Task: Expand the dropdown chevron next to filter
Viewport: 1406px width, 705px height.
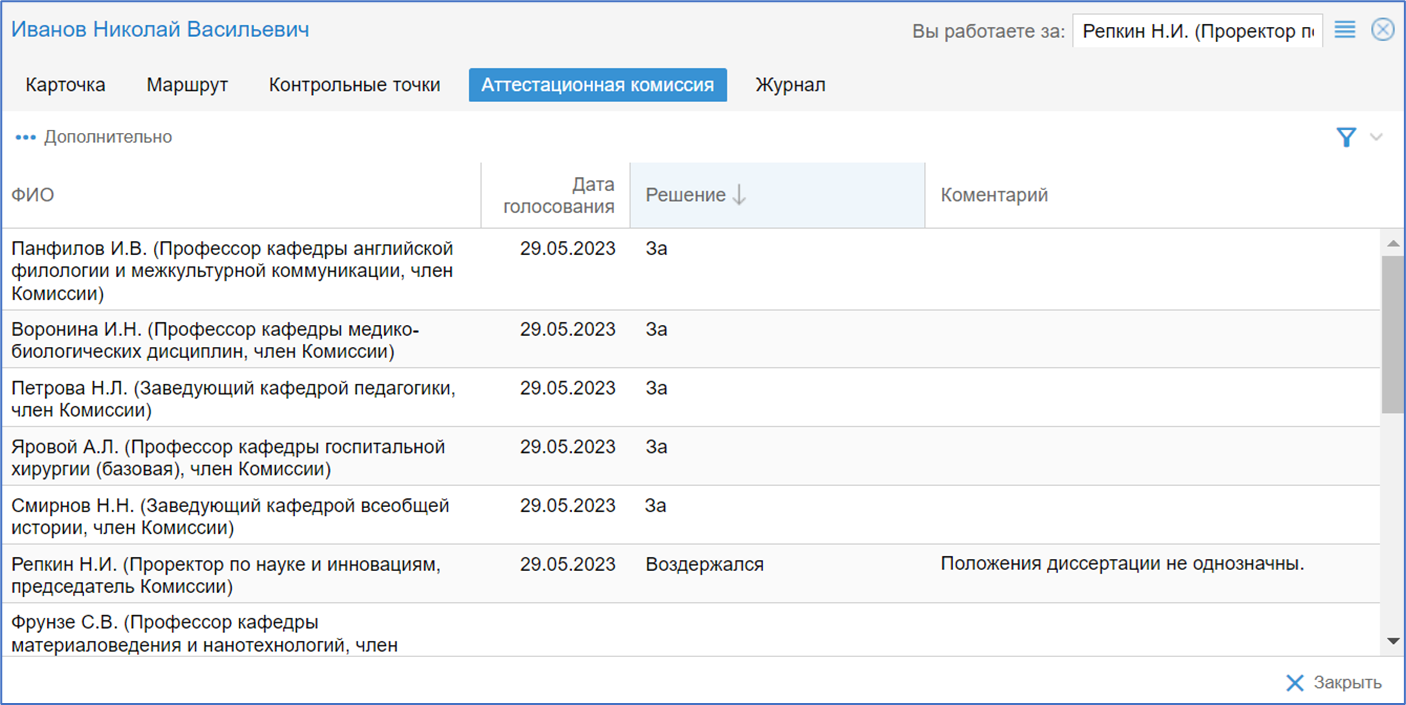Action: coord(1376,138)
